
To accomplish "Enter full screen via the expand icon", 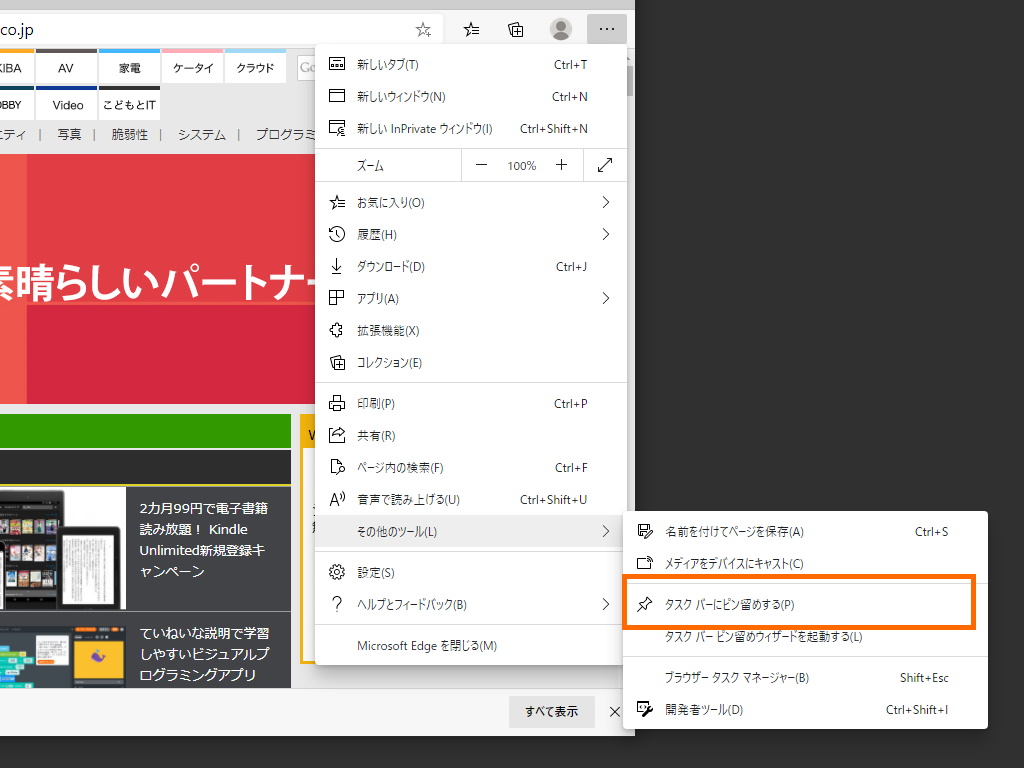I will click(x=604, y=165).
